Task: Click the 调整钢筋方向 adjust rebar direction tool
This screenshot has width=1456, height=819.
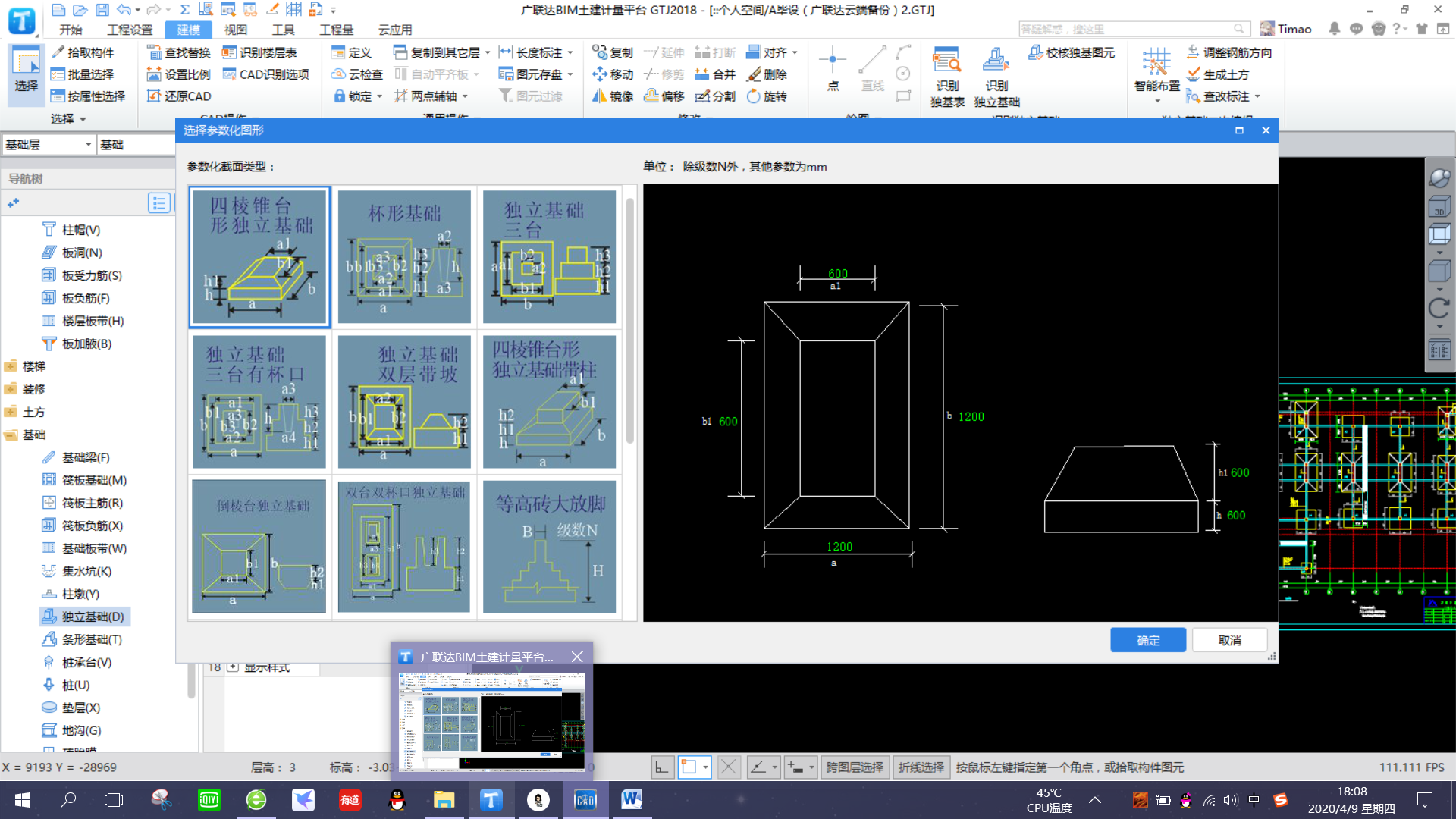Action: 1229,52
